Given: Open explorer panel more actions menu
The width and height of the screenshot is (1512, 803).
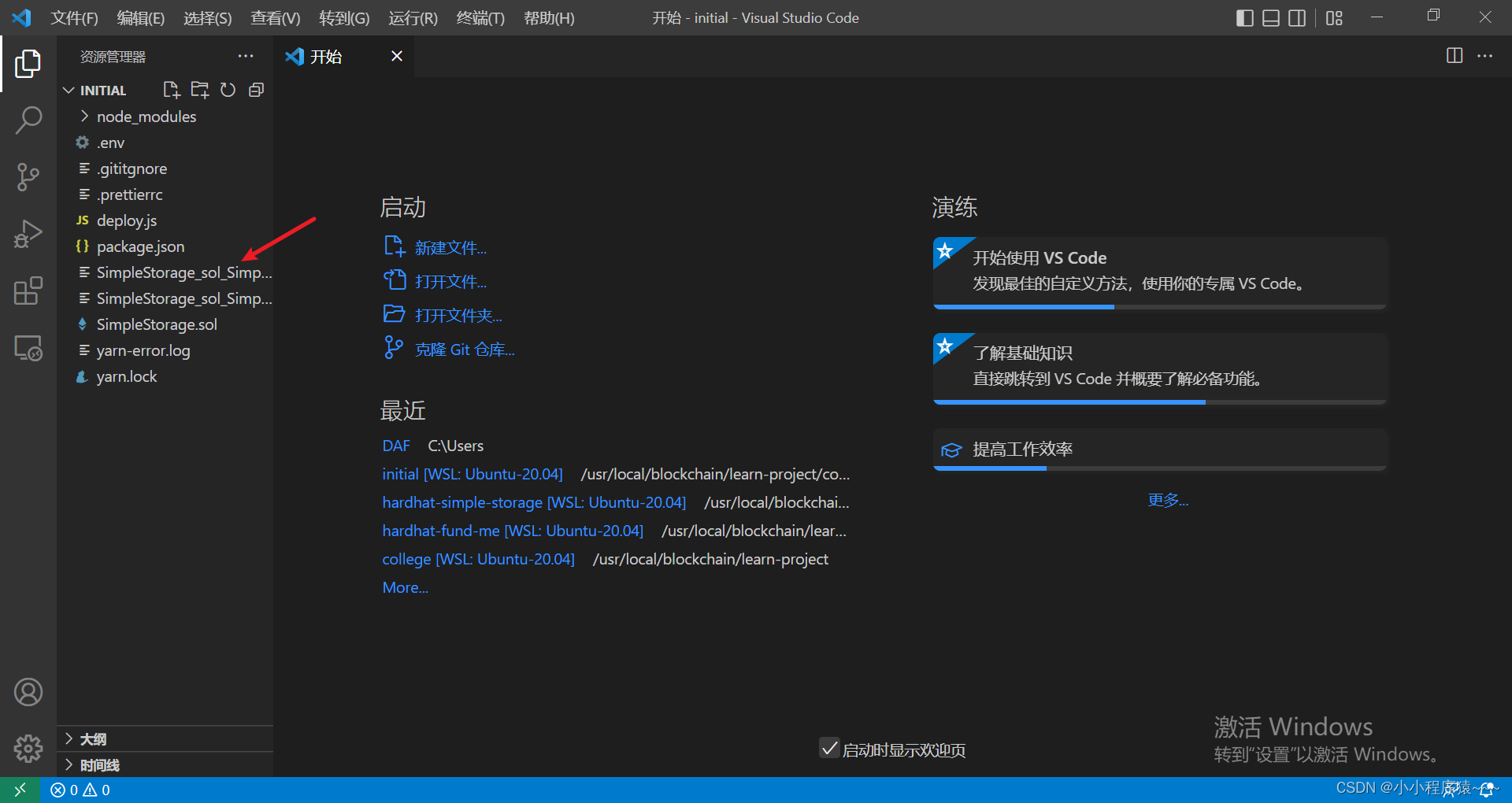Looking at the screenshot, I should 246,56.
